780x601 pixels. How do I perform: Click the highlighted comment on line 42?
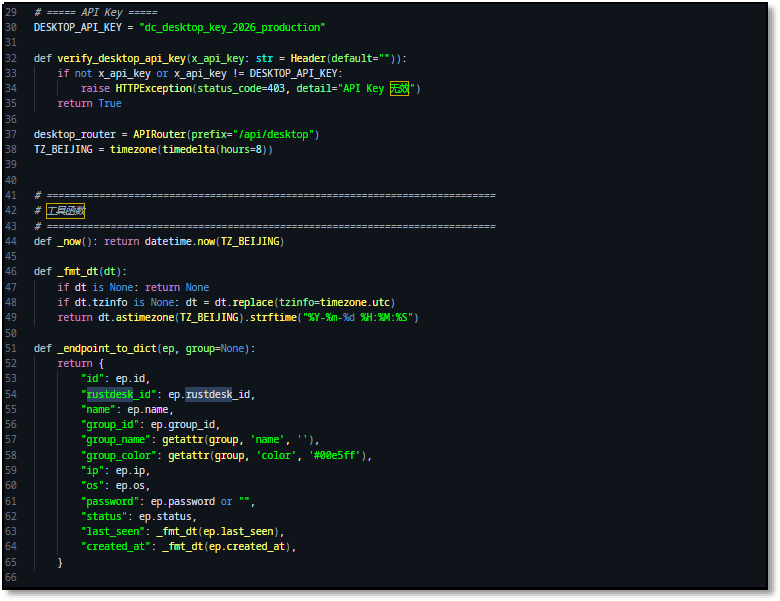point(66,211)
